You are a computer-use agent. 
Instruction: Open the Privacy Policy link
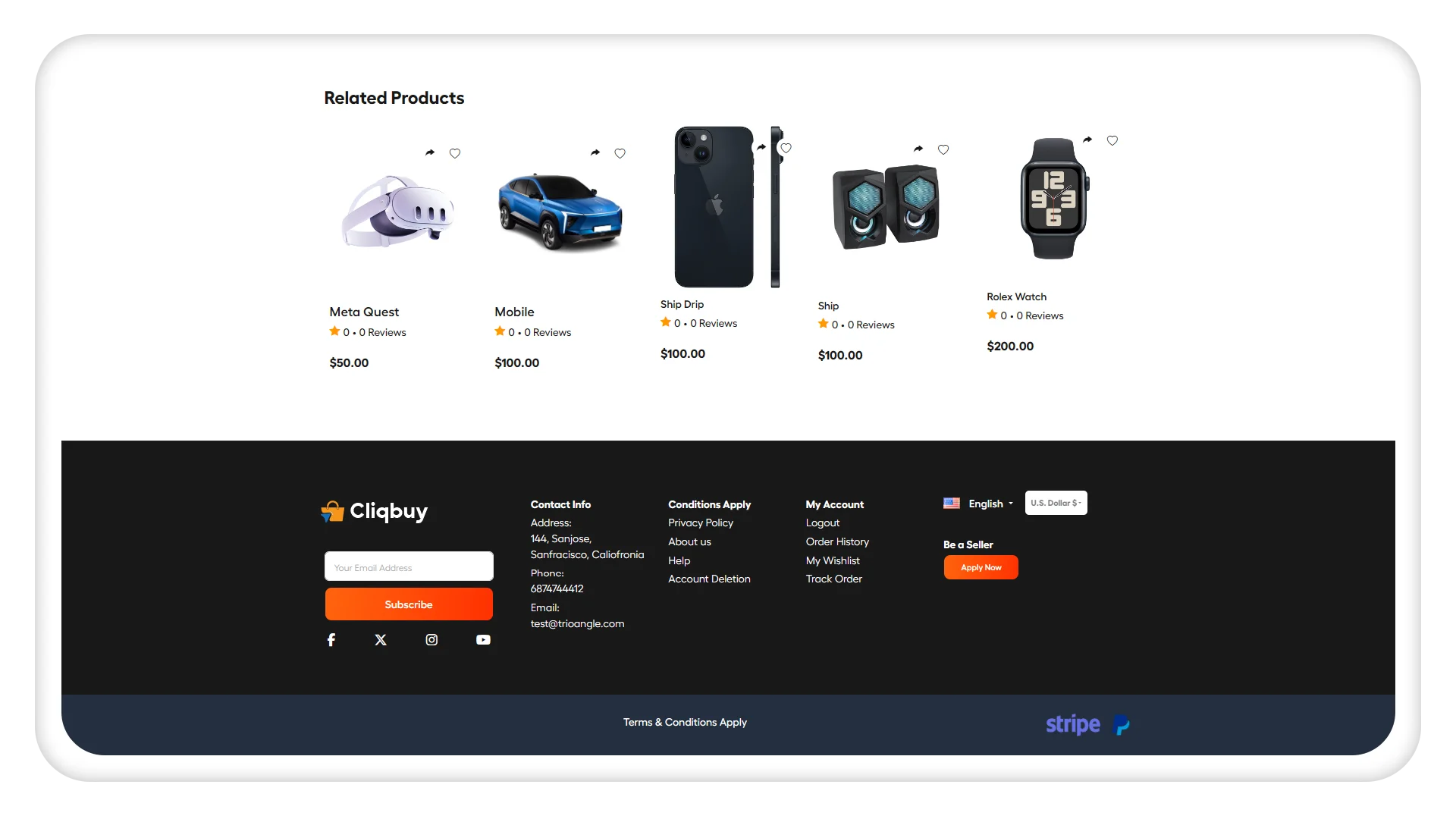coord(700,522)
